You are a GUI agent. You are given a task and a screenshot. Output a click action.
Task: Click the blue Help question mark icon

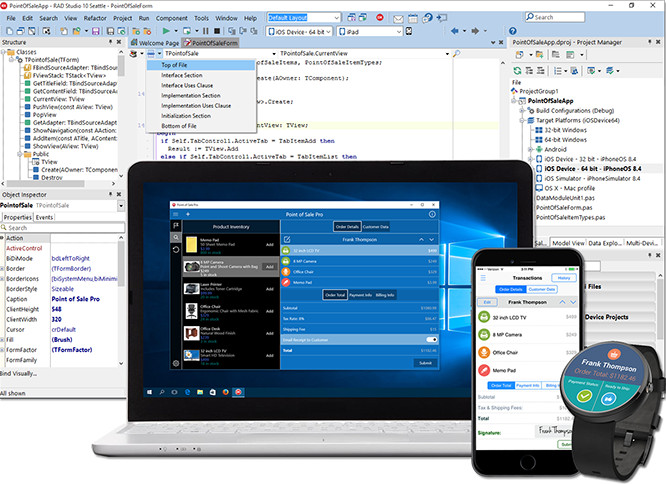tap(513, 31)
